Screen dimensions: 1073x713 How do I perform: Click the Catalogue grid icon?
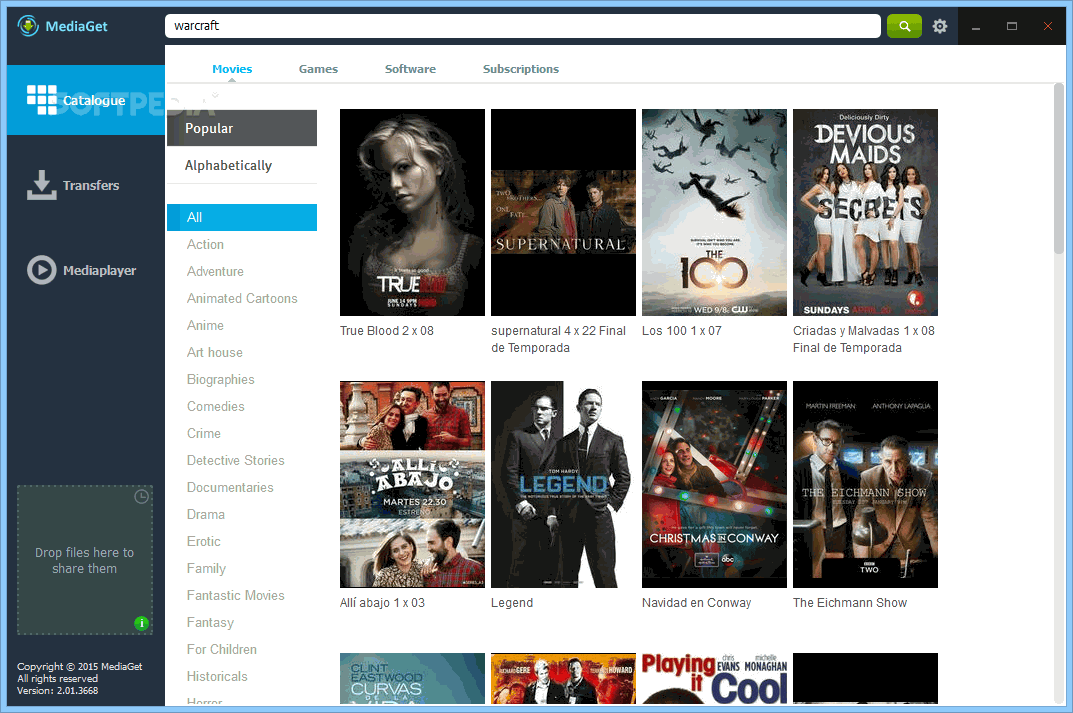(x=42, y=100)
